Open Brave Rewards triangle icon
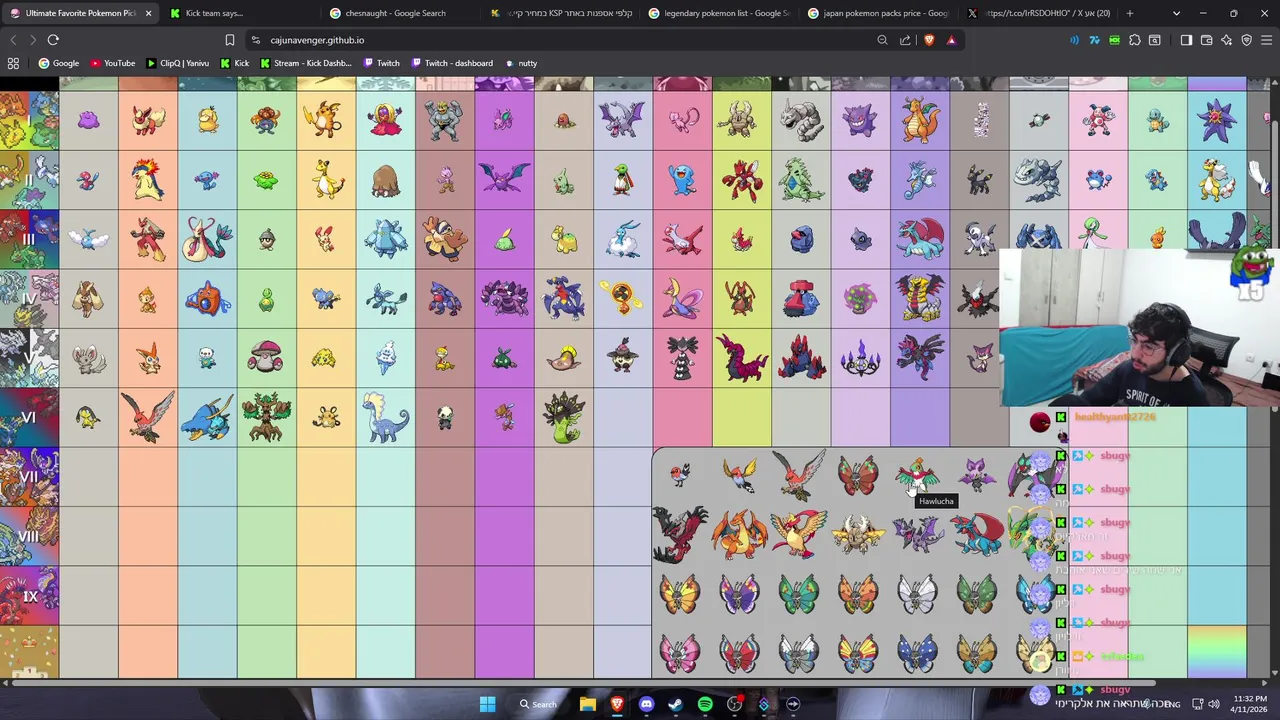The width and height of the screenshot is (1280, 720). [x=951, y=40]
